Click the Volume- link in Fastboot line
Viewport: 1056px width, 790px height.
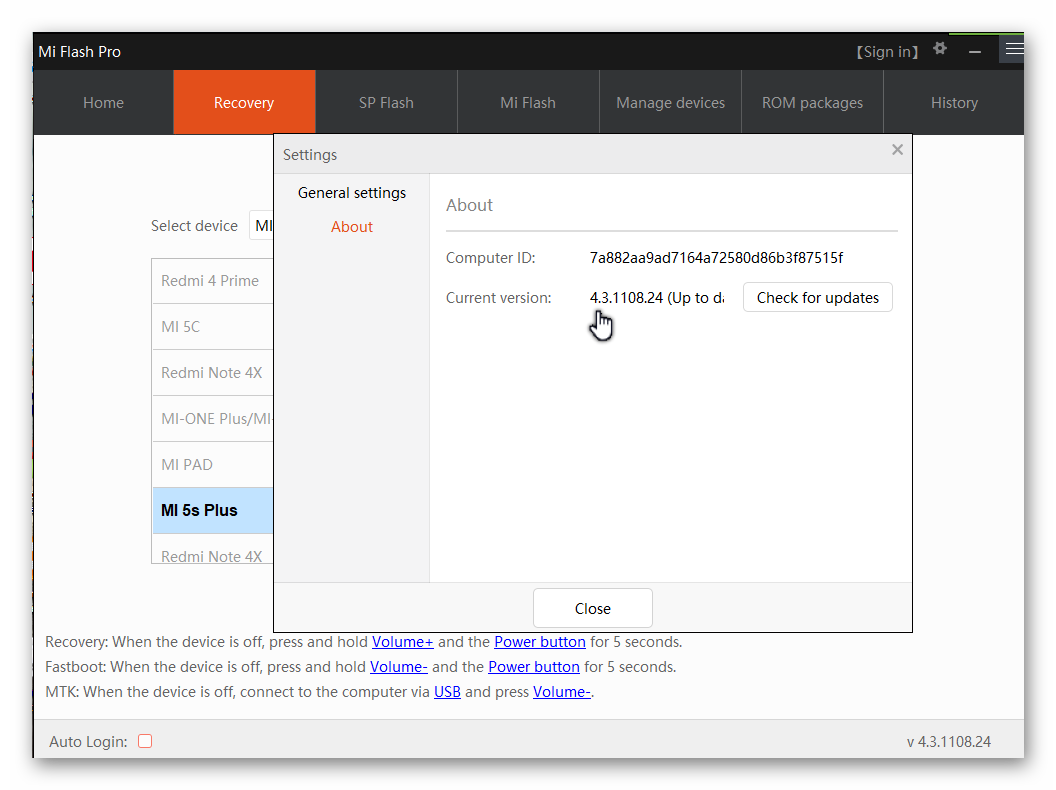point(399,667)
